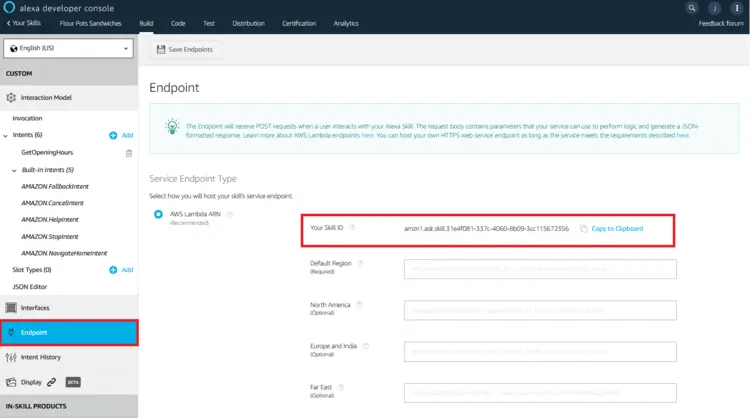Image resolution: width=750 pixels, height=418 pixels.
Task: Delete the GetOpeningHours intent via trash icon
Action: pos(129,153)
